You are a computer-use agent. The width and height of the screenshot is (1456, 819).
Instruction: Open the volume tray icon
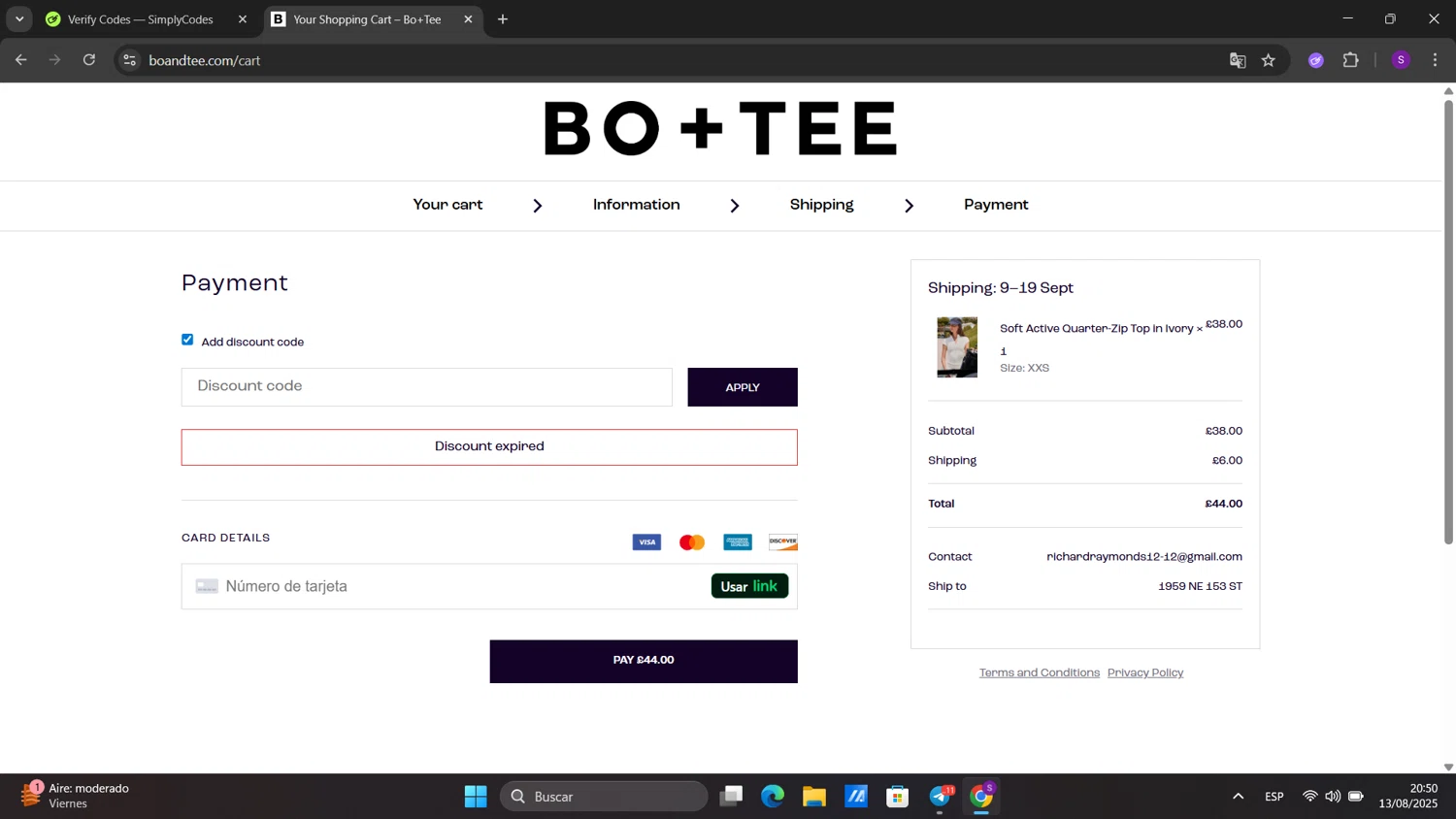coord(1333,797)
